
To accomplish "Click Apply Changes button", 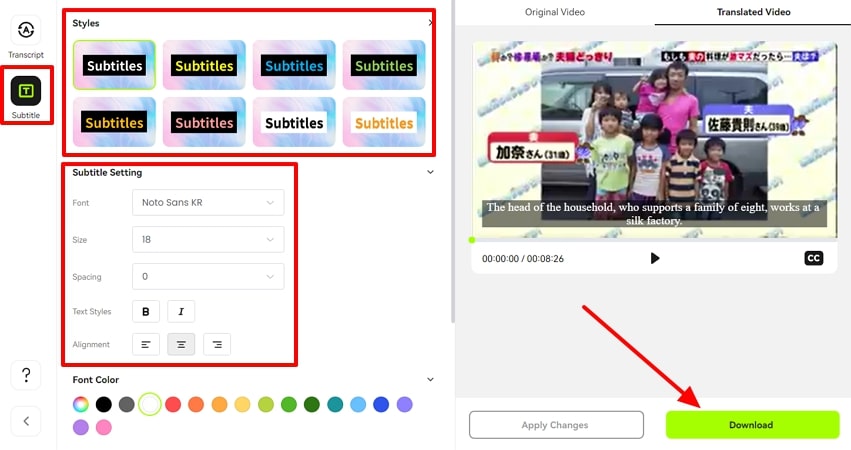I will pyautogui.click(x=555, y=424).
